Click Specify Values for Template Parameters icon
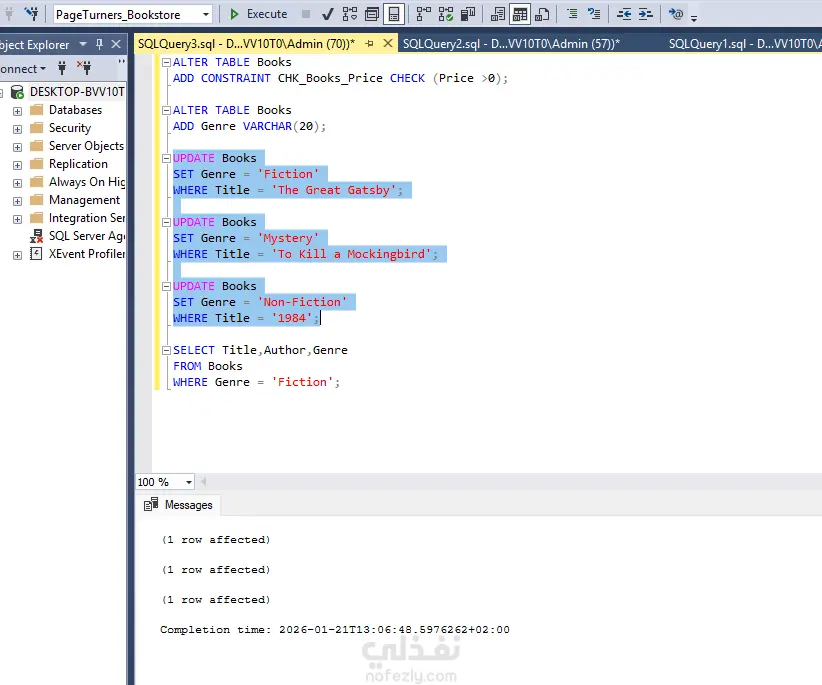This screenshot has height=685, width=822. [676, 14]
